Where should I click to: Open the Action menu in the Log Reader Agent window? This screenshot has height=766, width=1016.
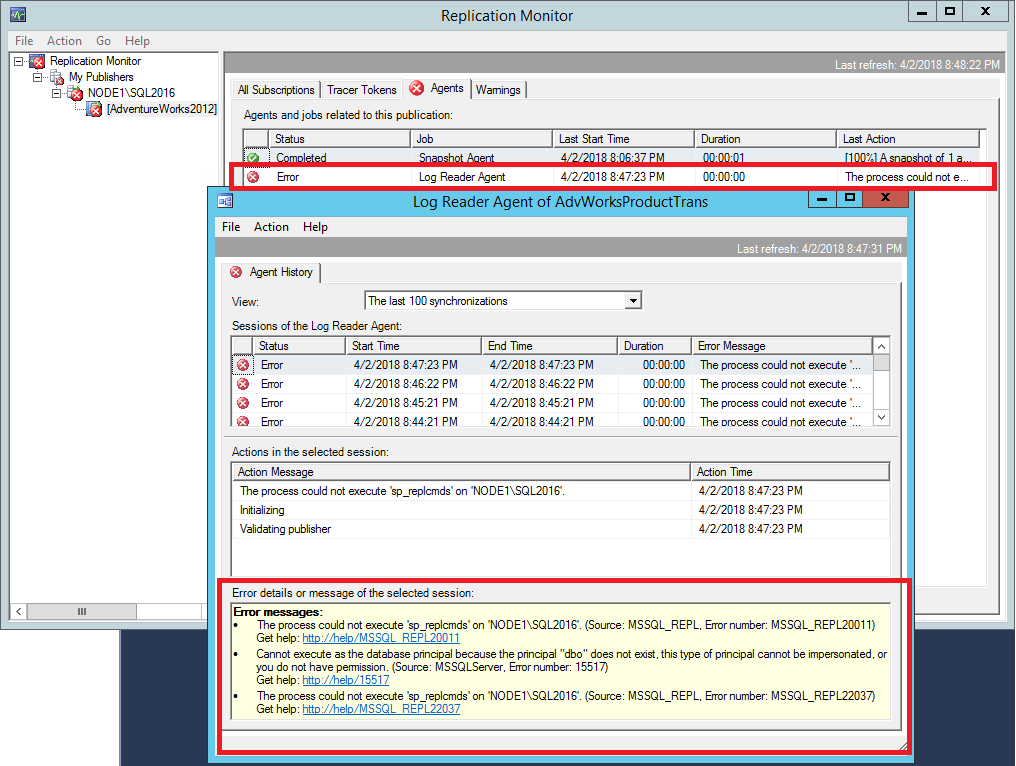[271, 227]
